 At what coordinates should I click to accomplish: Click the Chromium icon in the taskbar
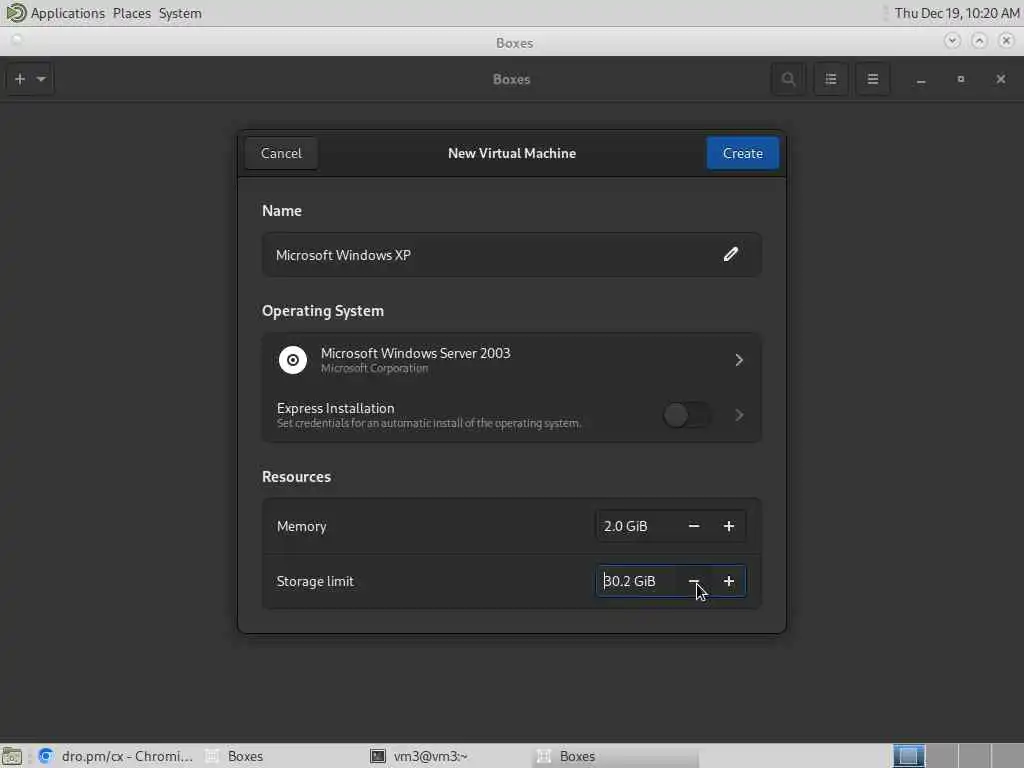point(46,756)
